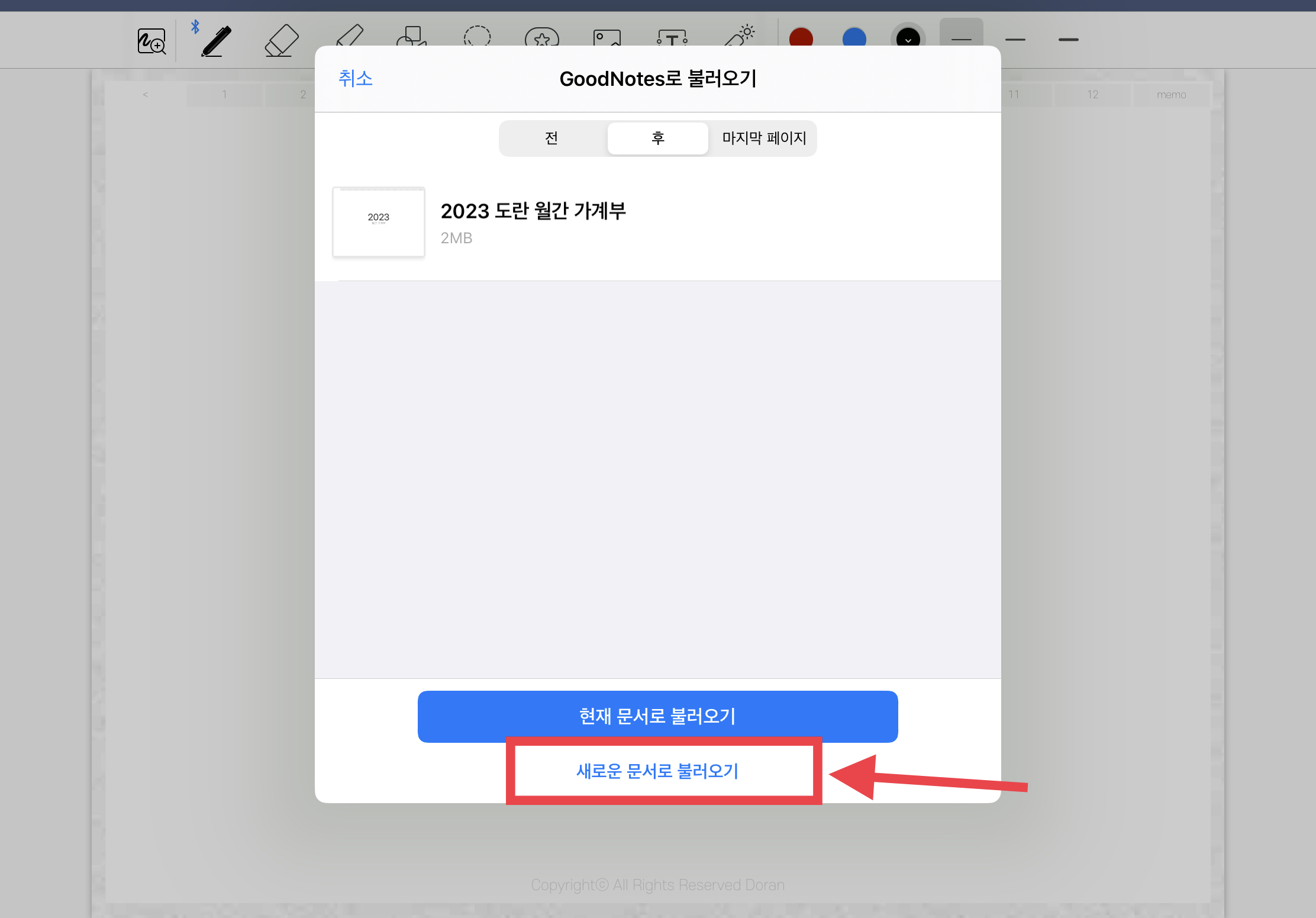Open the memo tab in planner
Image resolution: width=1316 pixels, height=918 pixels.
(x=1171, y=95)
